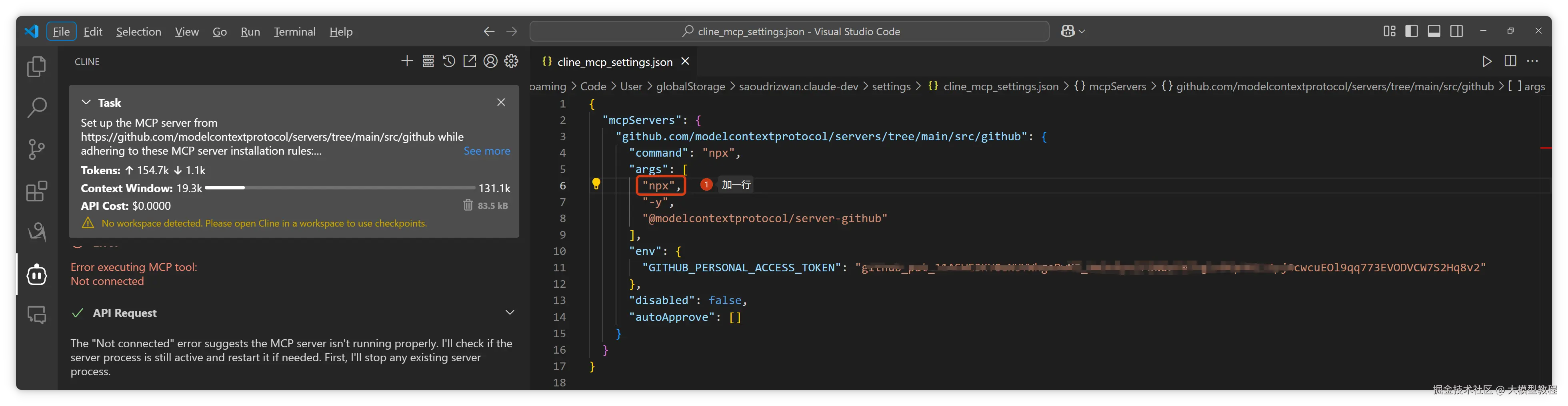Select the cline_mcp_settings.json editor tab
The height and width of the screenshot is (406, 1568).
[614, 62]
